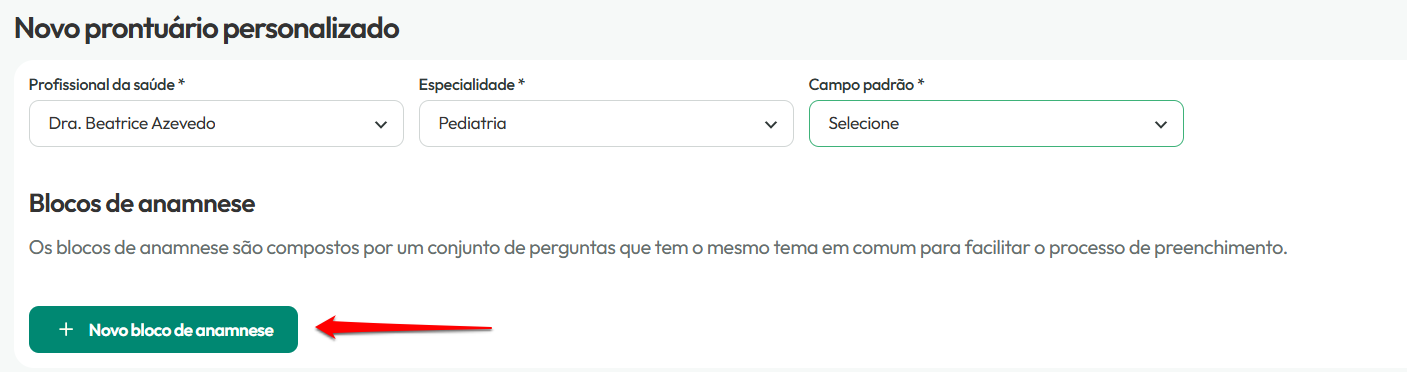Click the chevron arrow in Especialidade field
Screen dimensions: 1407x372
(771, 125)
